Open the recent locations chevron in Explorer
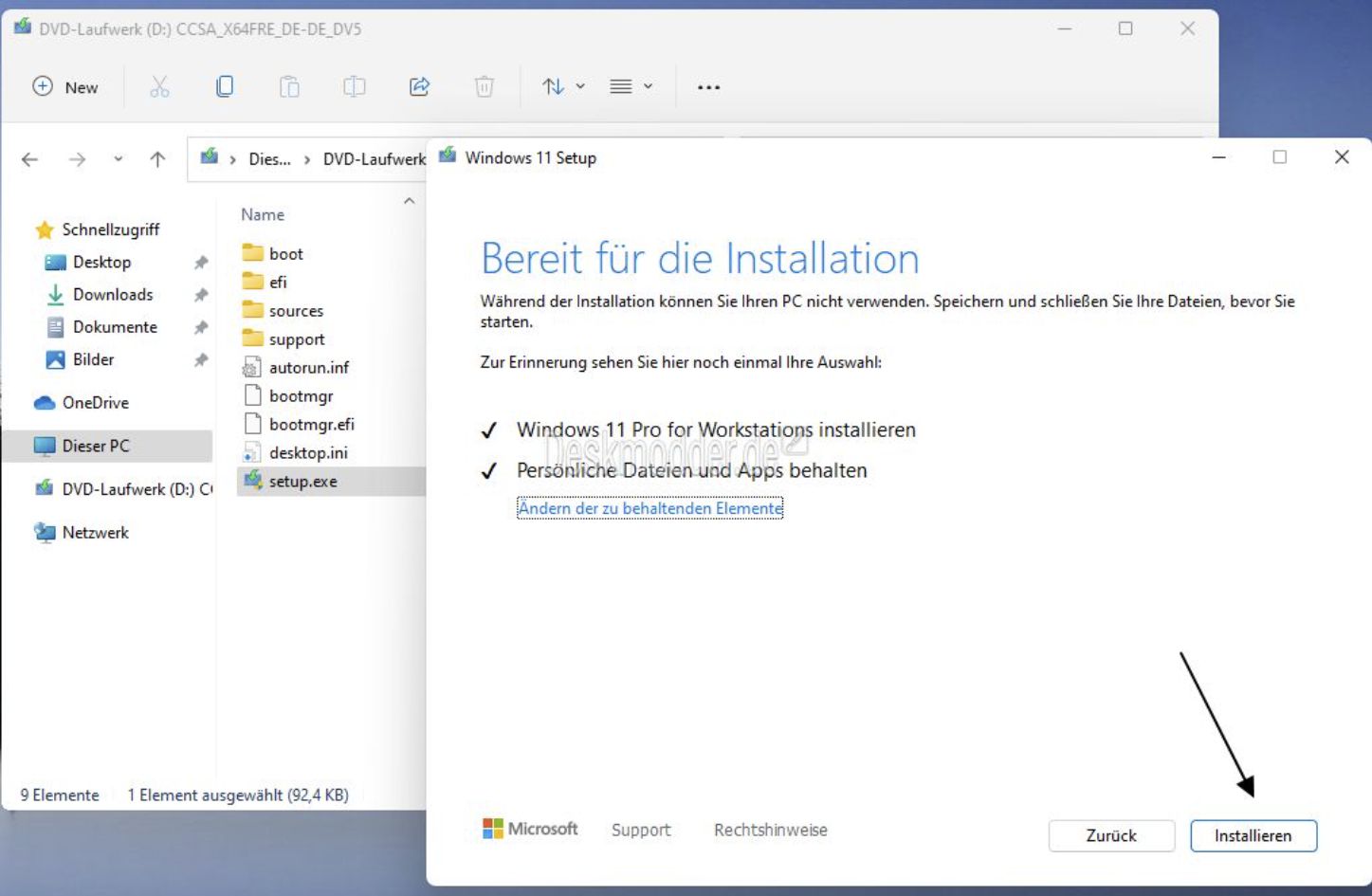The image size is (1372, 896). tap(118, 159)
